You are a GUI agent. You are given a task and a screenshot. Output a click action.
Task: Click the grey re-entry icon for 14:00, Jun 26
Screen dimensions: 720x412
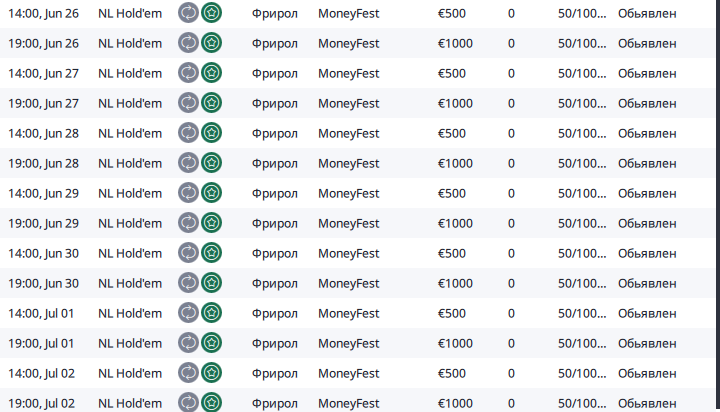[189, 13]
